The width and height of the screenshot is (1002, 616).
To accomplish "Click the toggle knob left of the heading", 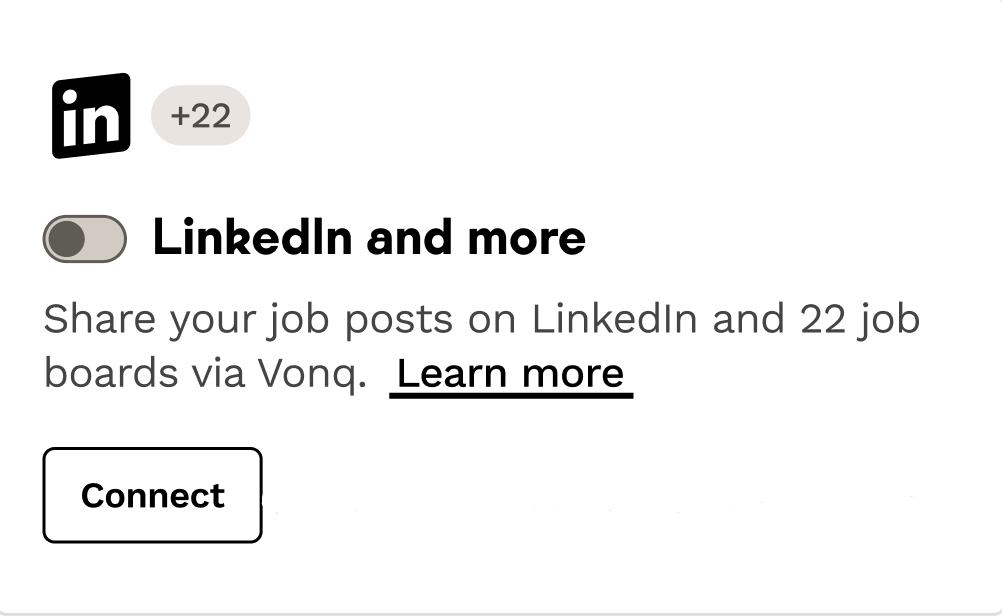I will click(68, 239).
